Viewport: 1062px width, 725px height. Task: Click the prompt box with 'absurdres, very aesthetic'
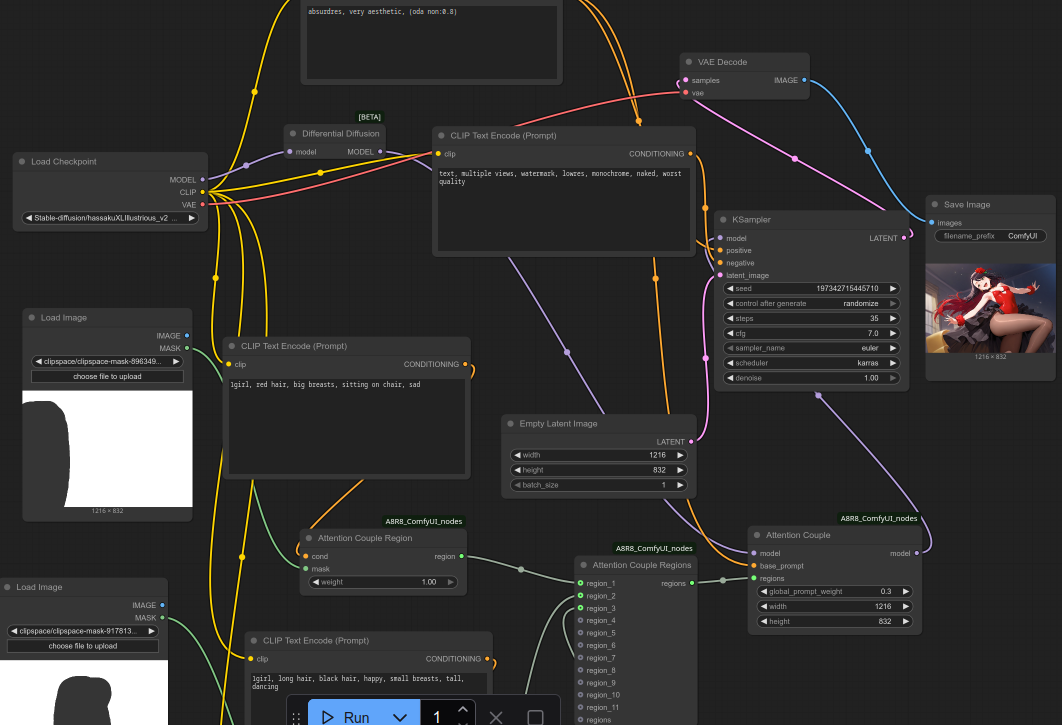coord(432,43)
